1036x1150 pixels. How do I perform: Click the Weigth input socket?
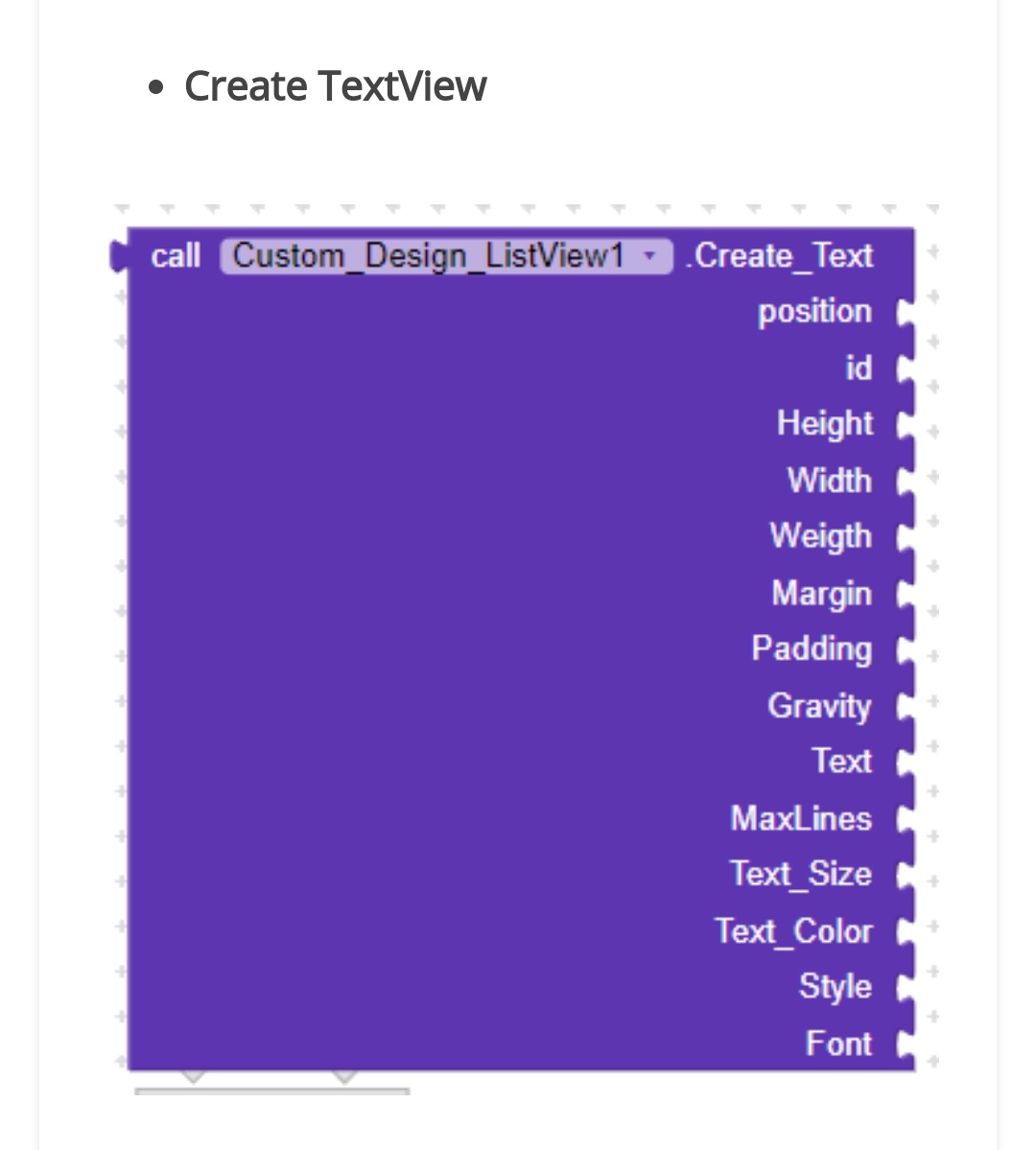[x=904, y=537]
